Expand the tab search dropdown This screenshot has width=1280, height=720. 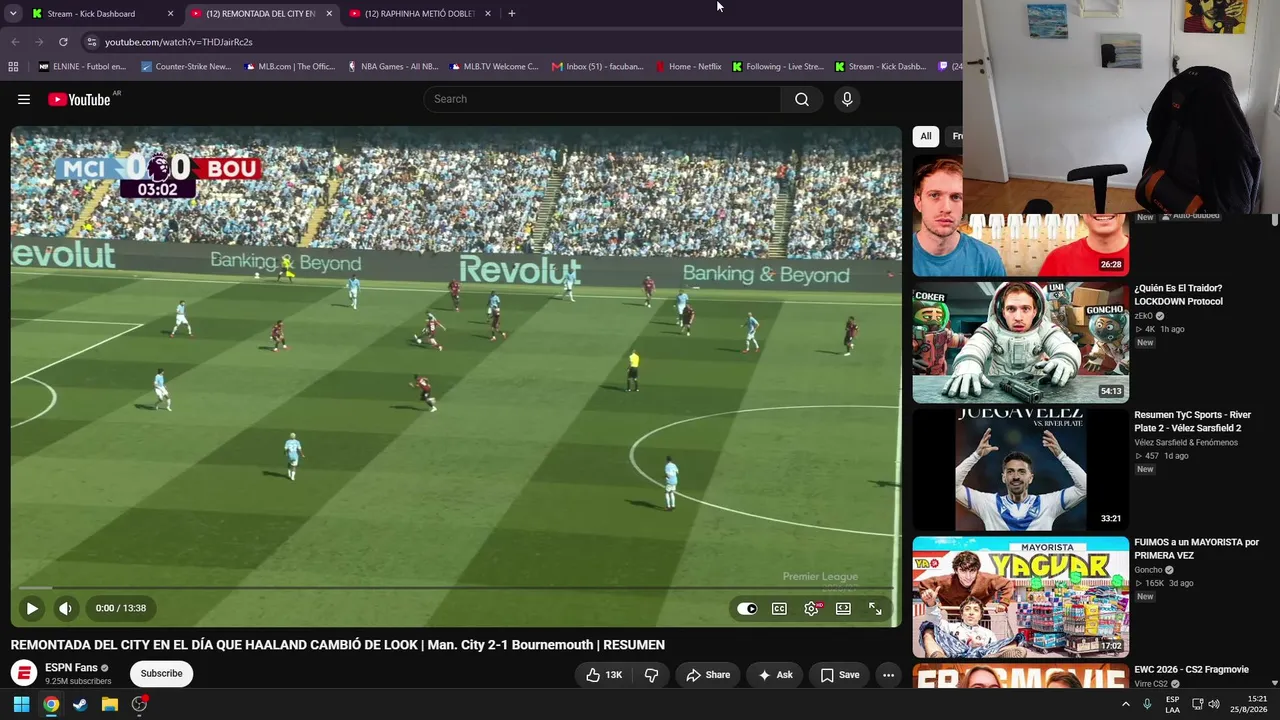[x=12, y=14]
